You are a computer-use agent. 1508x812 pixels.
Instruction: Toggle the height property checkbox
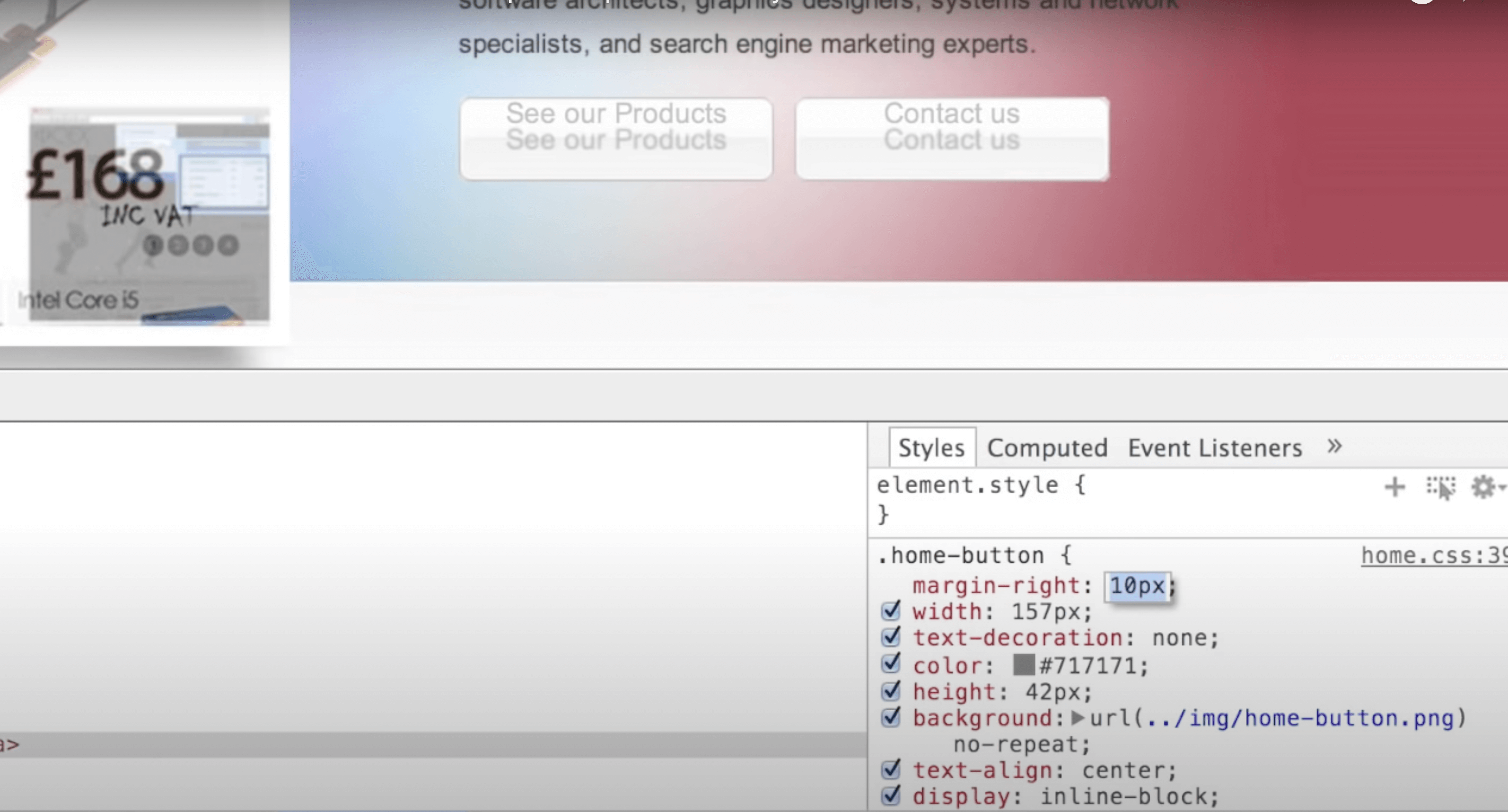(x=891, y=692)
